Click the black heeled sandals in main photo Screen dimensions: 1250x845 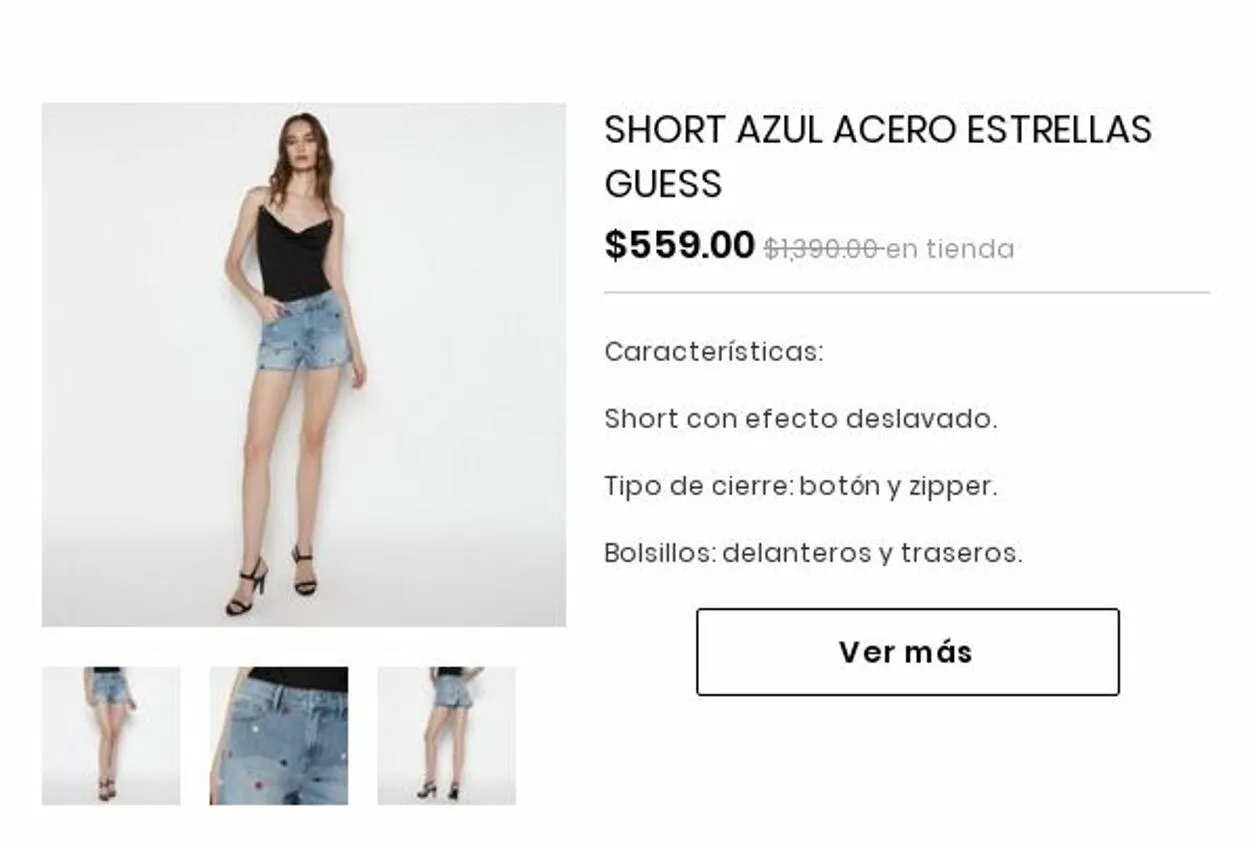coord(272,583)
